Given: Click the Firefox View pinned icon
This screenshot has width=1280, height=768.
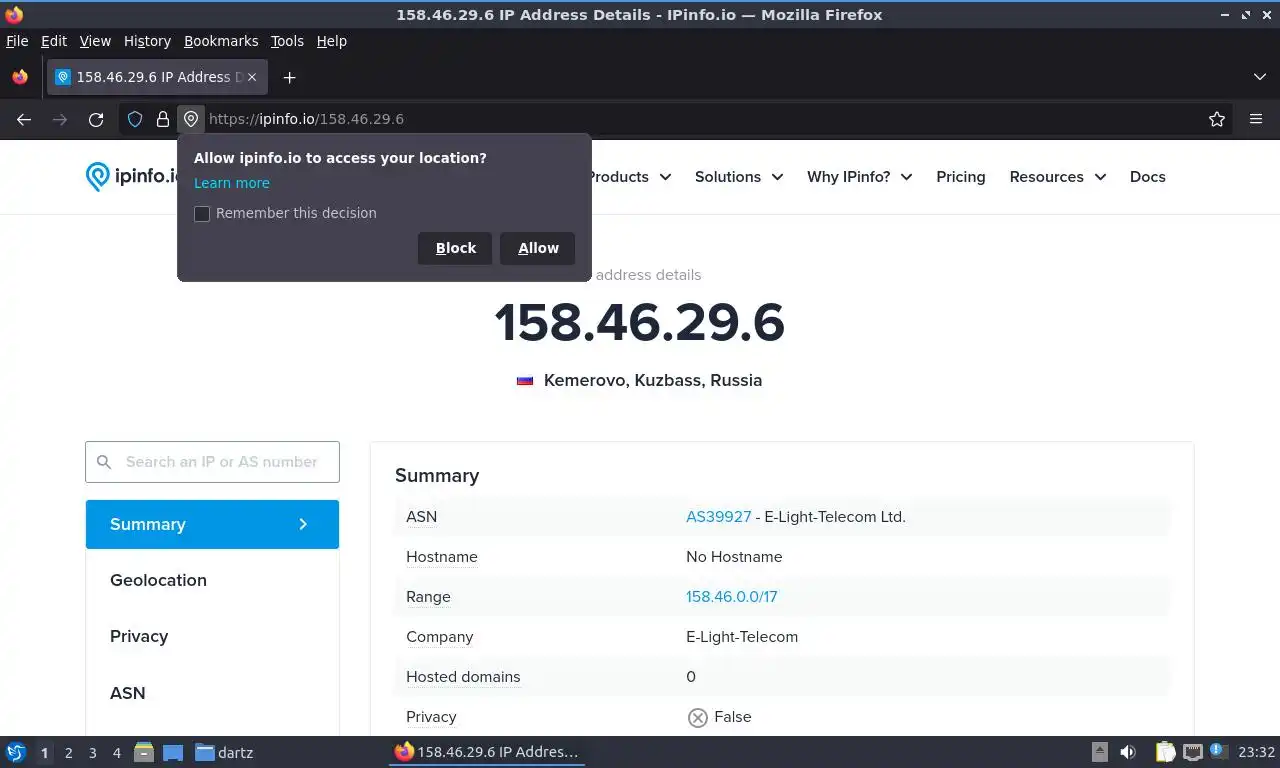Looking at the screenshot, I should tap(20, 77).
